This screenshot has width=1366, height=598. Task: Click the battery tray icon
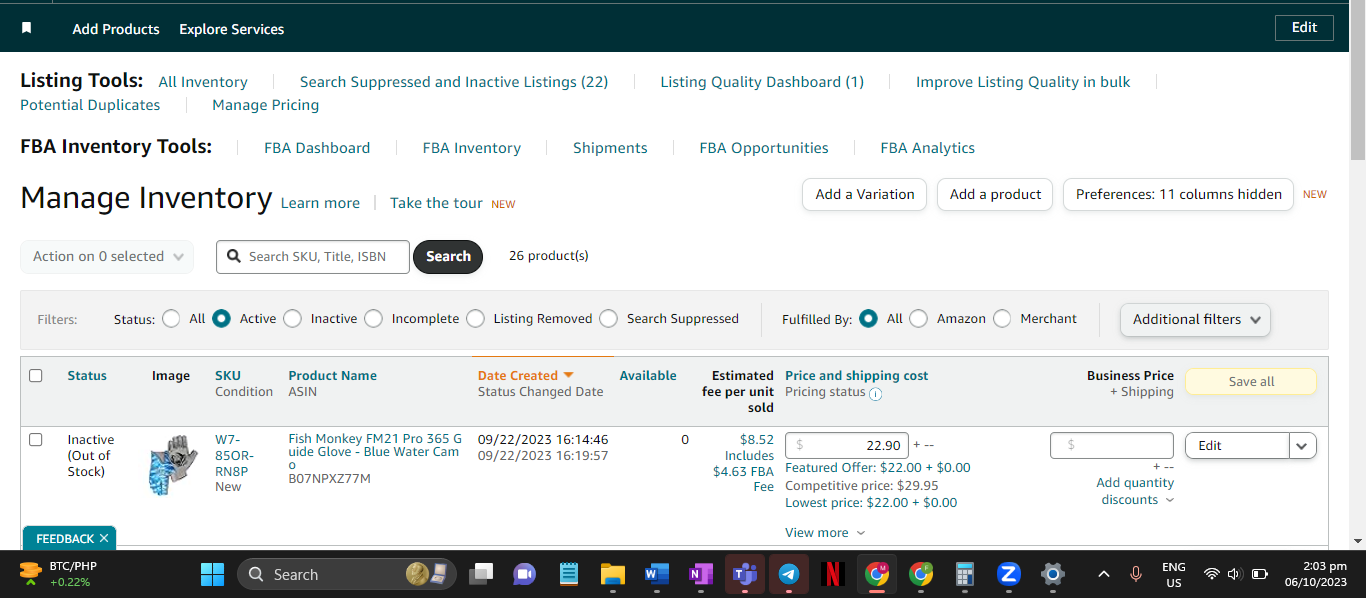tap(1260, 574)
